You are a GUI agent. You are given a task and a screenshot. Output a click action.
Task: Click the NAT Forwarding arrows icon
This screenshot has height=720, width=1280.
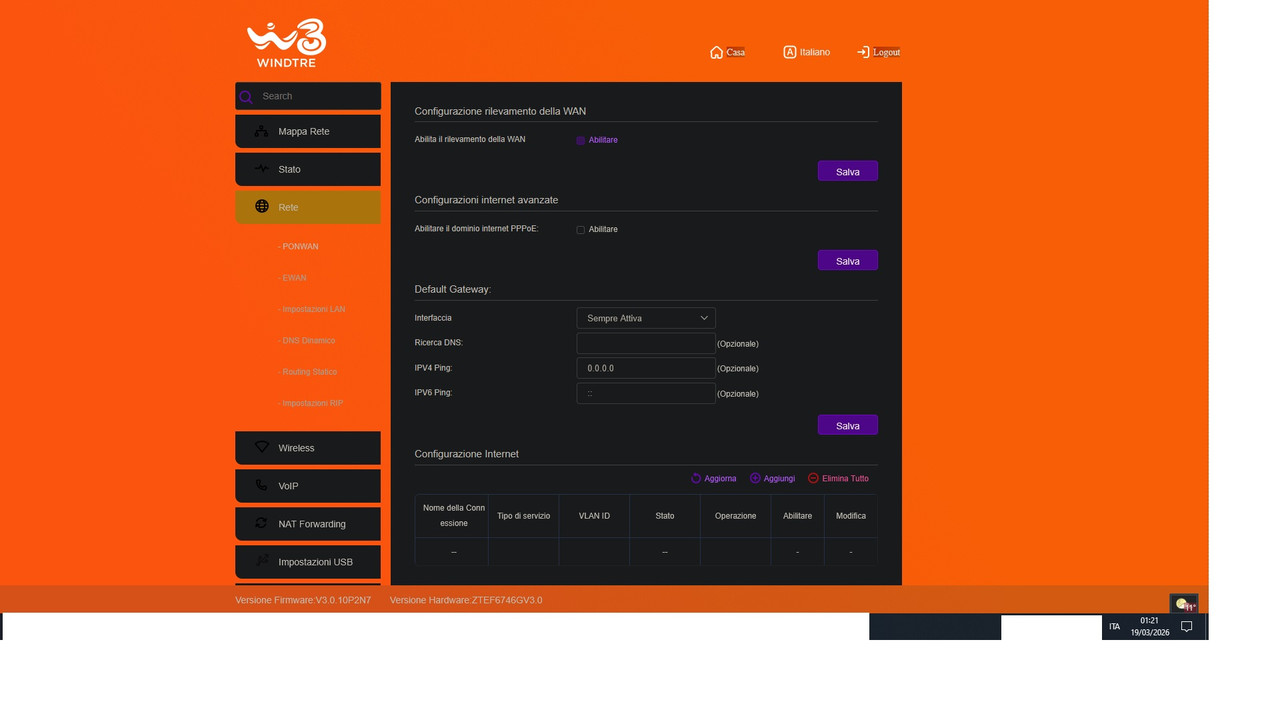pyautogui.click(x=262, y=523)
